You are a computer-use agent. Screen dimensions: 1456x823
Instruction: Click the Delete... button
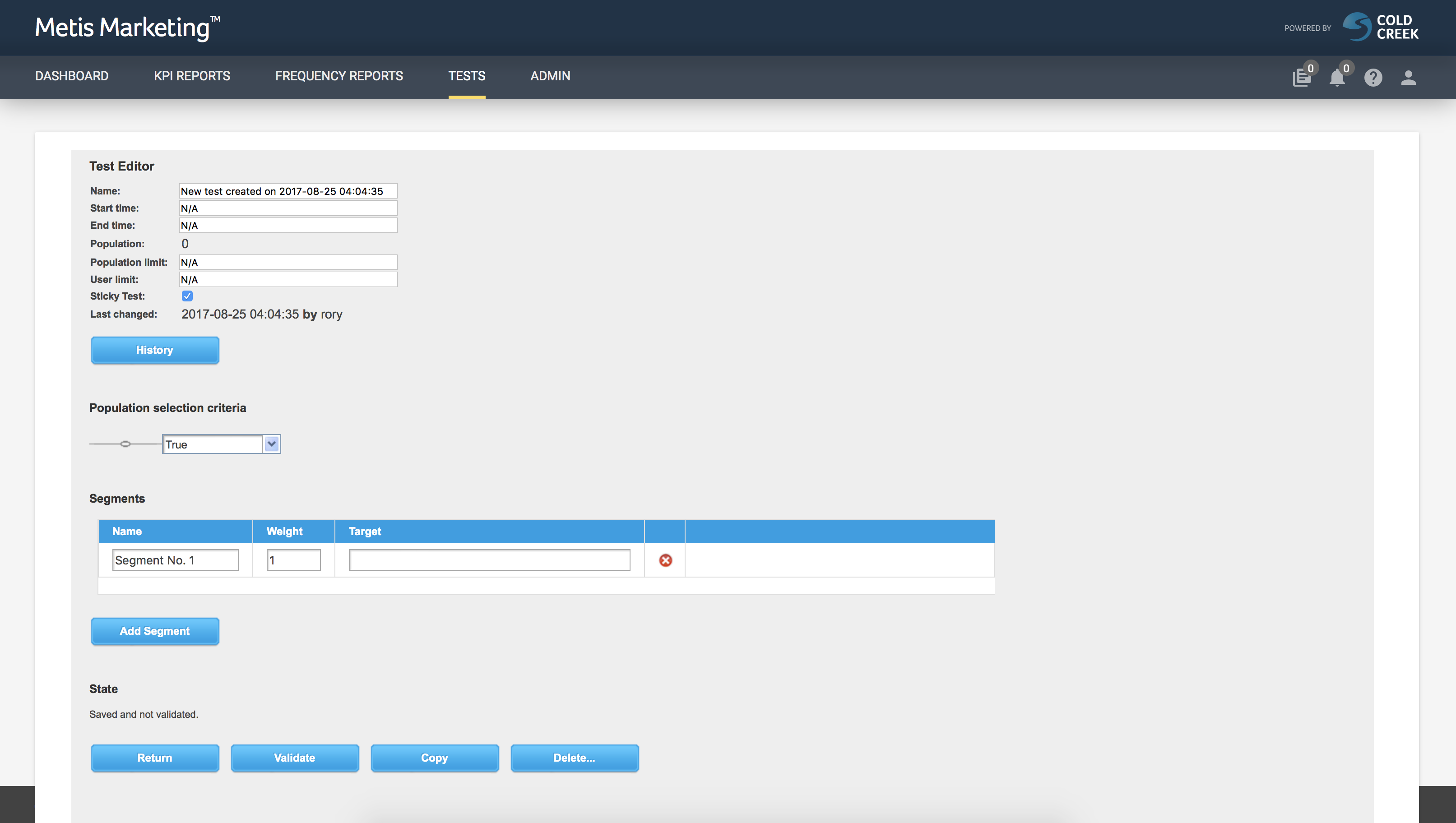click(574, 758)
